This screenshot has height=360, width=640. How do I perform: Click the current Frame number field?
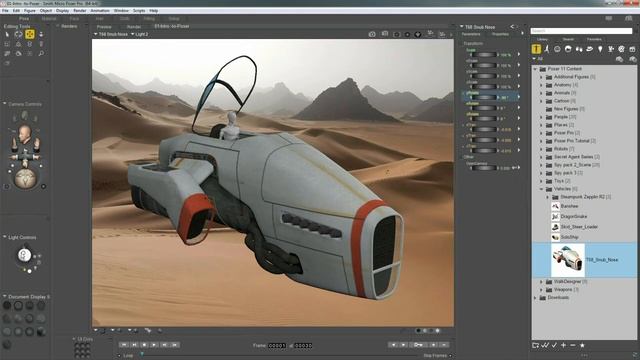pyautogui.click(x=277, y=346)
